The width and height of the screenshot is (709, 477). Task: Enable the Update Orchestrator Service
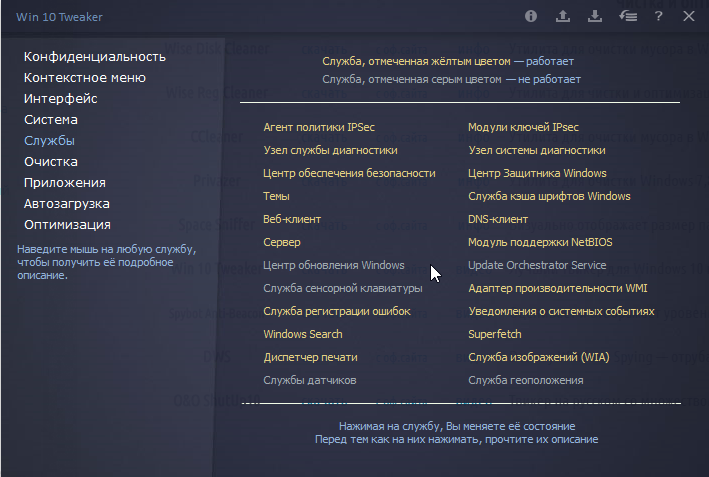click(x=537, y=265)
